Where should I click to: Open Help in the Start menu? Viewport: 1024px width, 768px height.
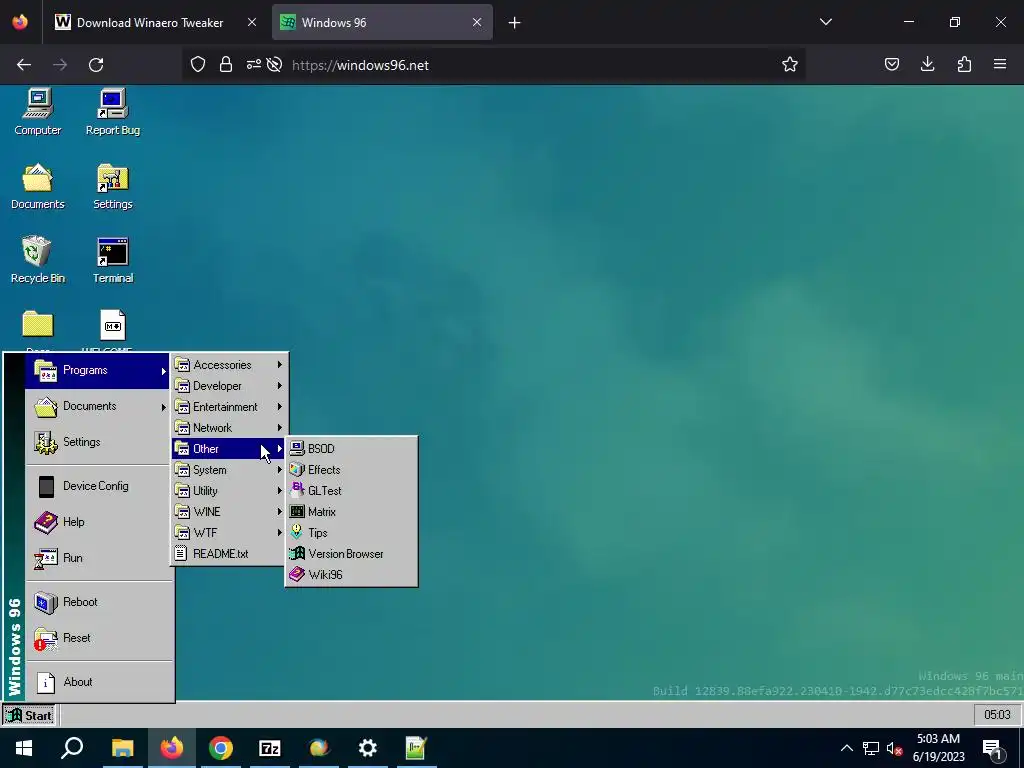coord(98,522)
